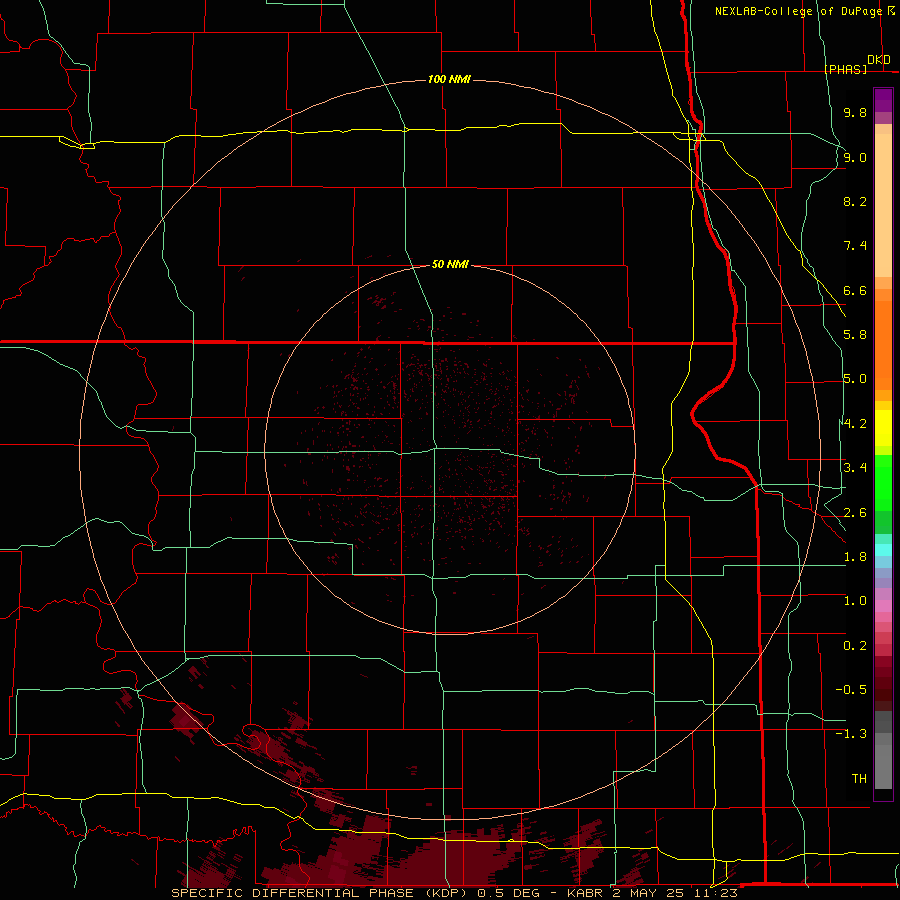This screenshot has height=900, width=900.
Task: Click the 5.0 legend value
Action: click(855, 379)
